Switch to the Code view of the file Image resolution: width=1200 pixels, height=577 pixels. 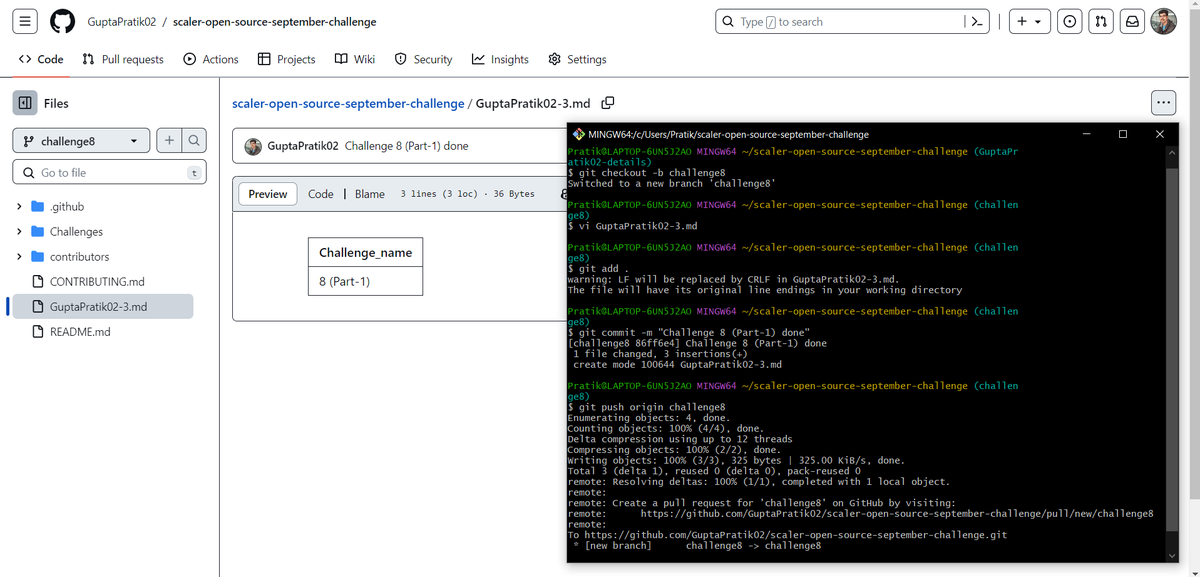coord(320,194)
